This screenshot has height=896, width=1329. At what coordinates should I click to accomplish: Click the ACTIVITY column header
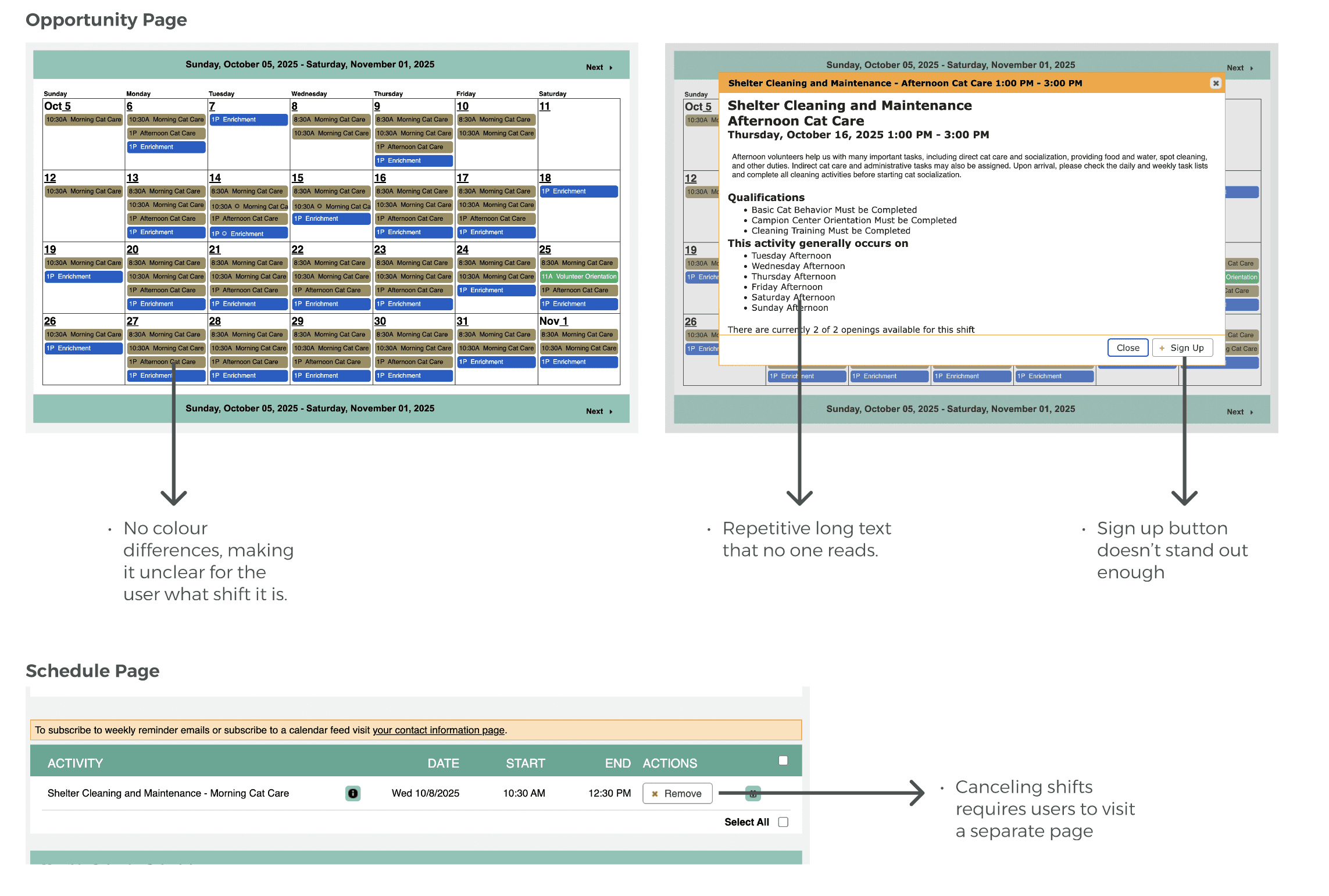pos(75,763)
